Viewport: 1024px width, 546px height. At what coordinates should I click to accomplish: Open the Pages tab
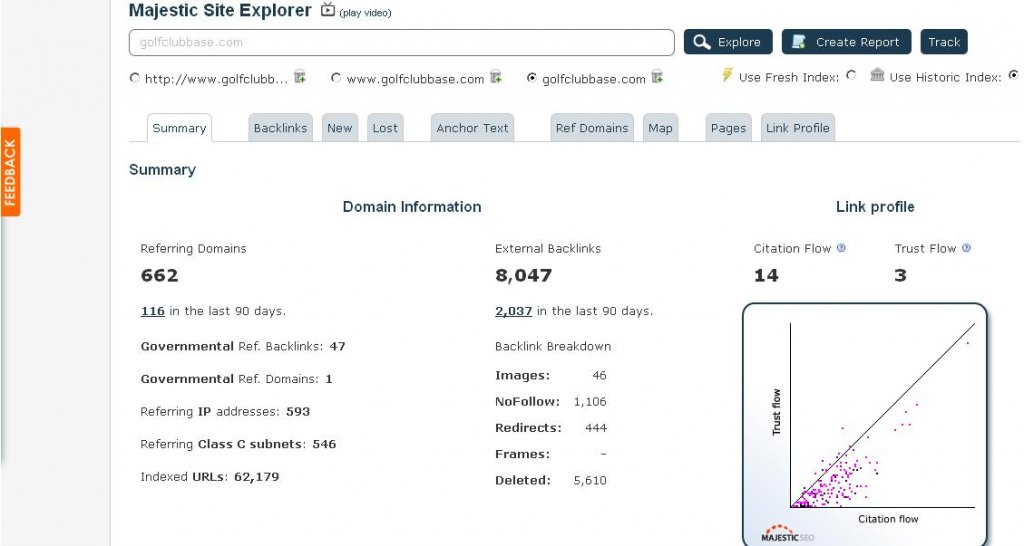coord(728,128)
